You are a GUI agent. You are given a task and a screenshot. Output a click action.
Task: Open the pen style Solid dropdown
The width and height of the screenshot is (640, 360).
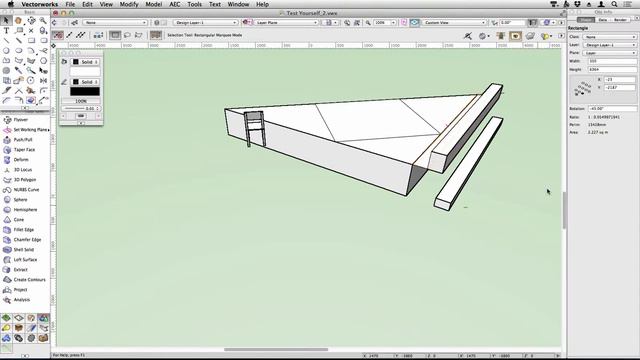click(x=85, y=82)
